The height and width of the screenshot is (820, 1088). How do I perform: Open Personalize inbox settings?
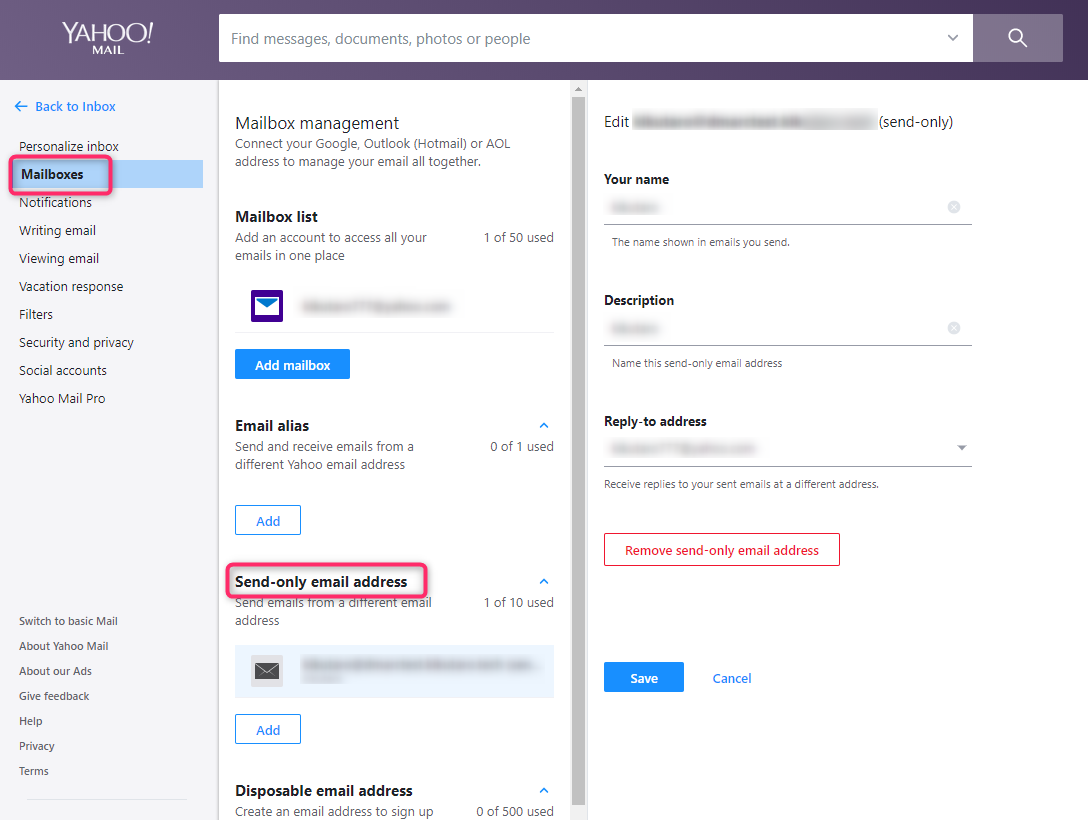(x=69, y=146)
